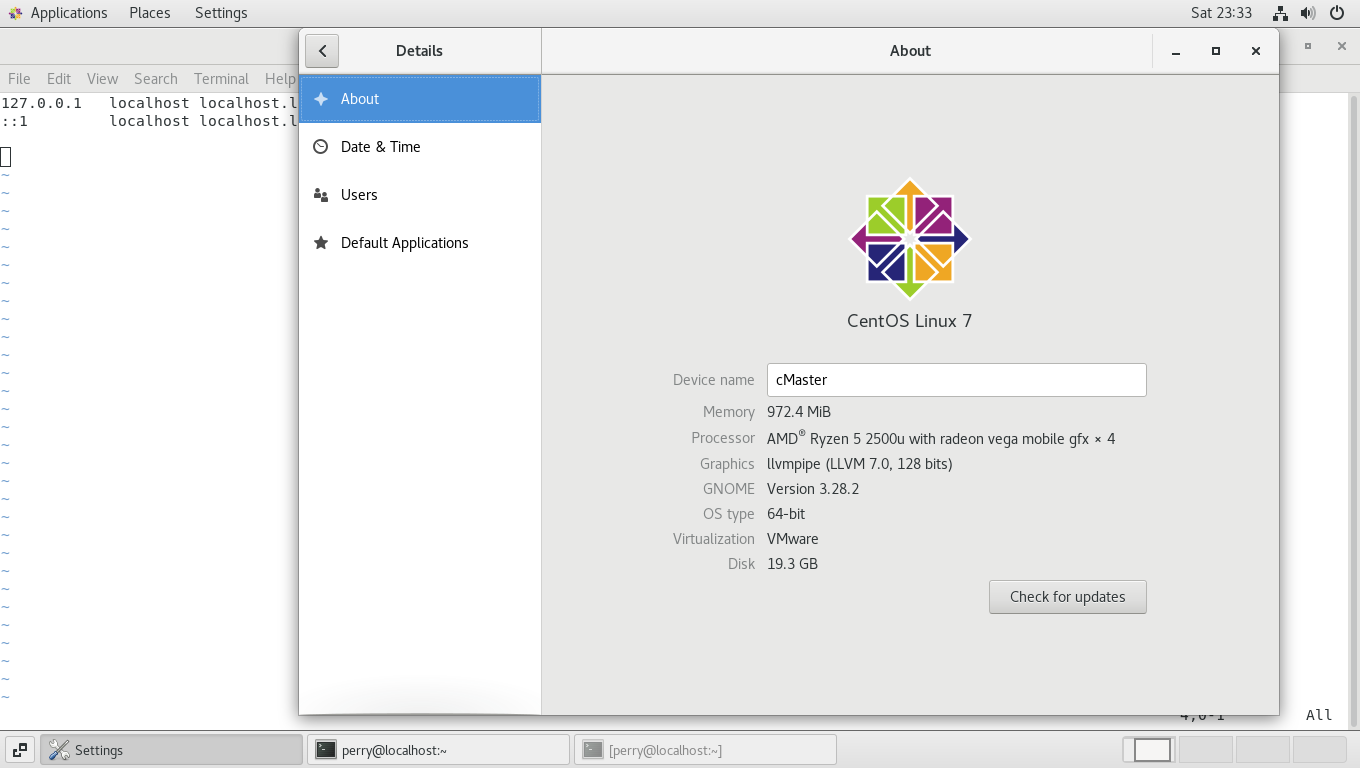Click the Users people icon
The height and width of the screenshot is (768, 1360).
[321, 195]
